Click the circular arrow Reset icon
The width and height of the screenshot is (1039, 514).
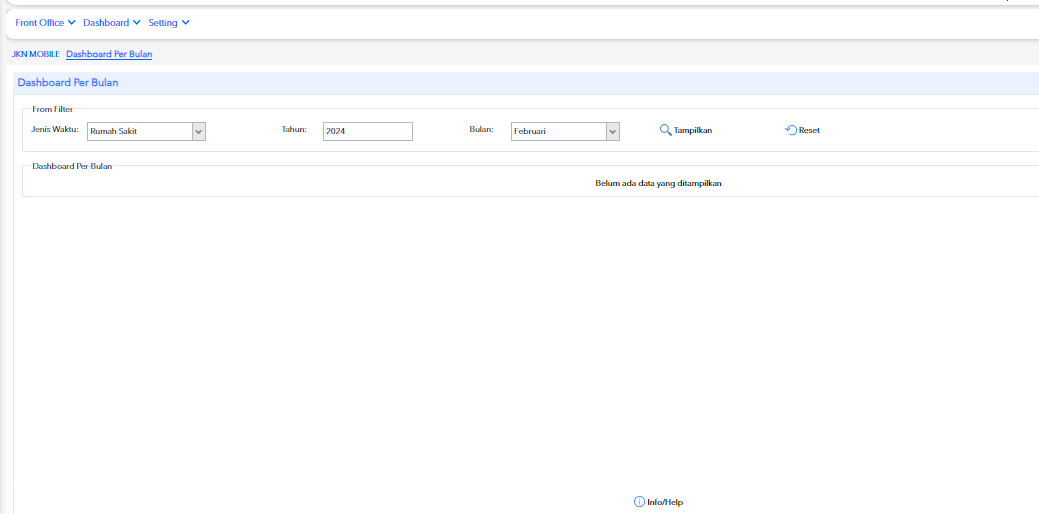coord(791,130)
